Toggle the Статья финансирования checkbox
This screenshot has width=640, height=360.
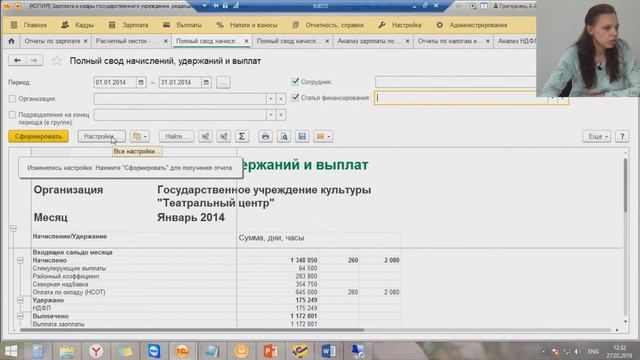(295, 98)
